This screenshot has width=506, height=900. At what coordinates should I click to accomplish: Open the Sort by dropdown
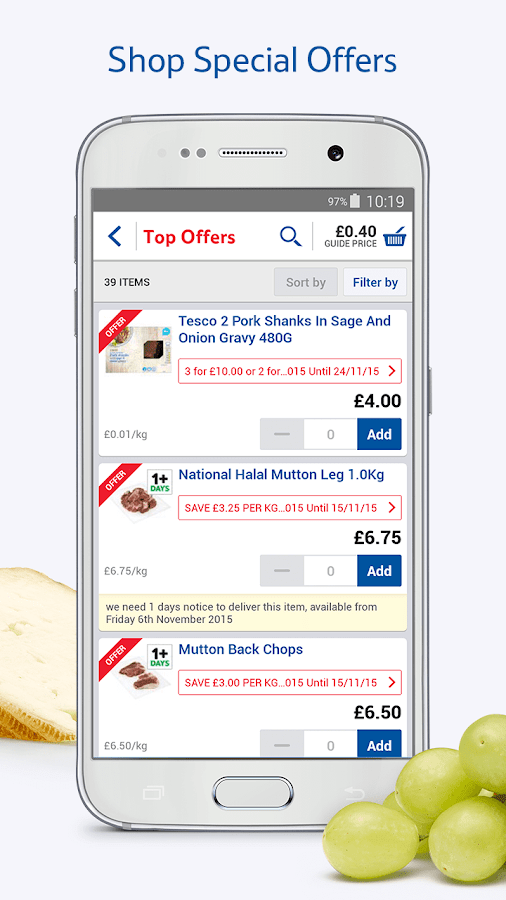pyautogui.click(x=306, y=282)
